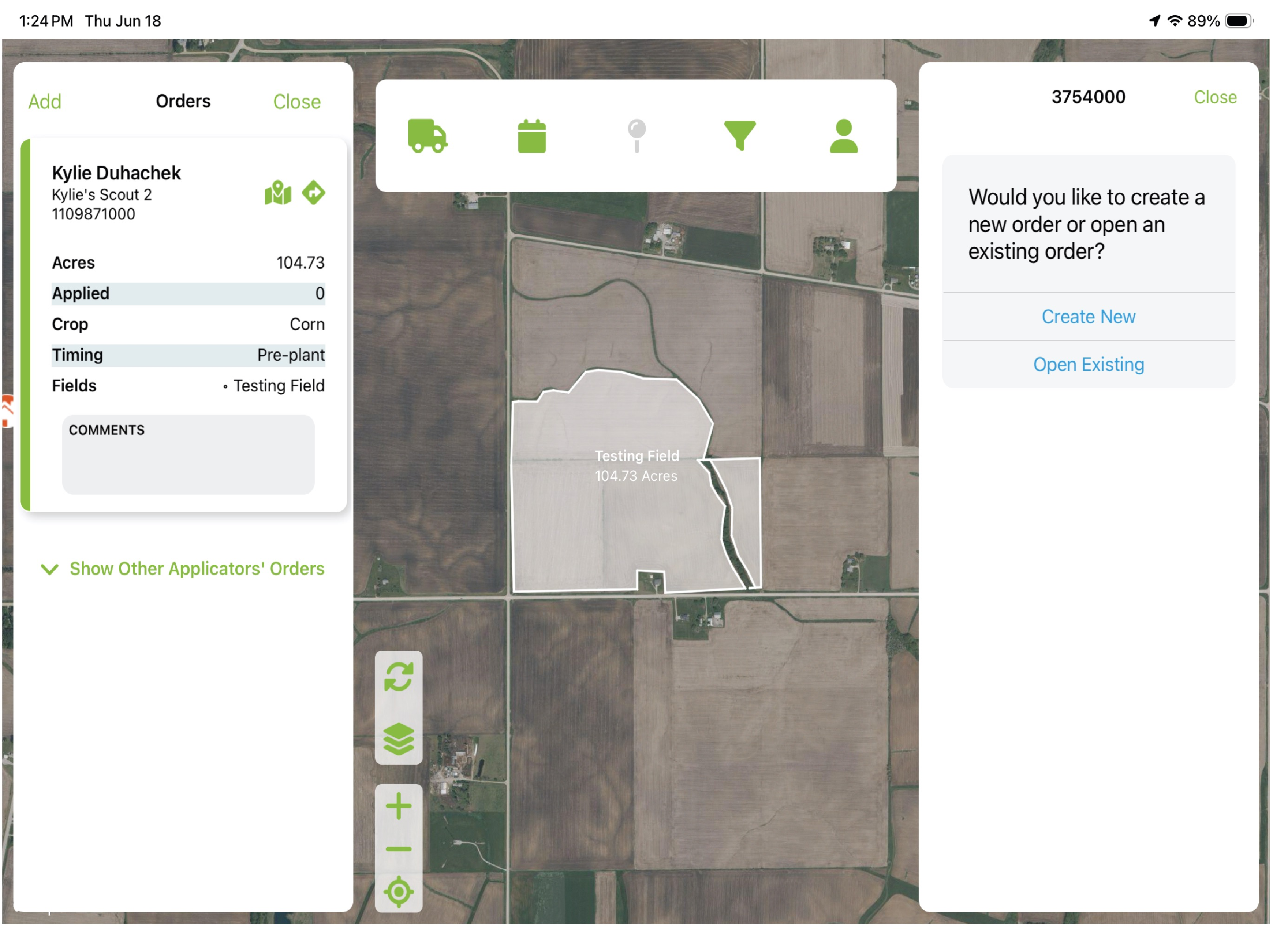The height and width of the screenshot is (952, 1270).
Task: Tap the 3754000 panel title
Action: [x=1088, y=97]
